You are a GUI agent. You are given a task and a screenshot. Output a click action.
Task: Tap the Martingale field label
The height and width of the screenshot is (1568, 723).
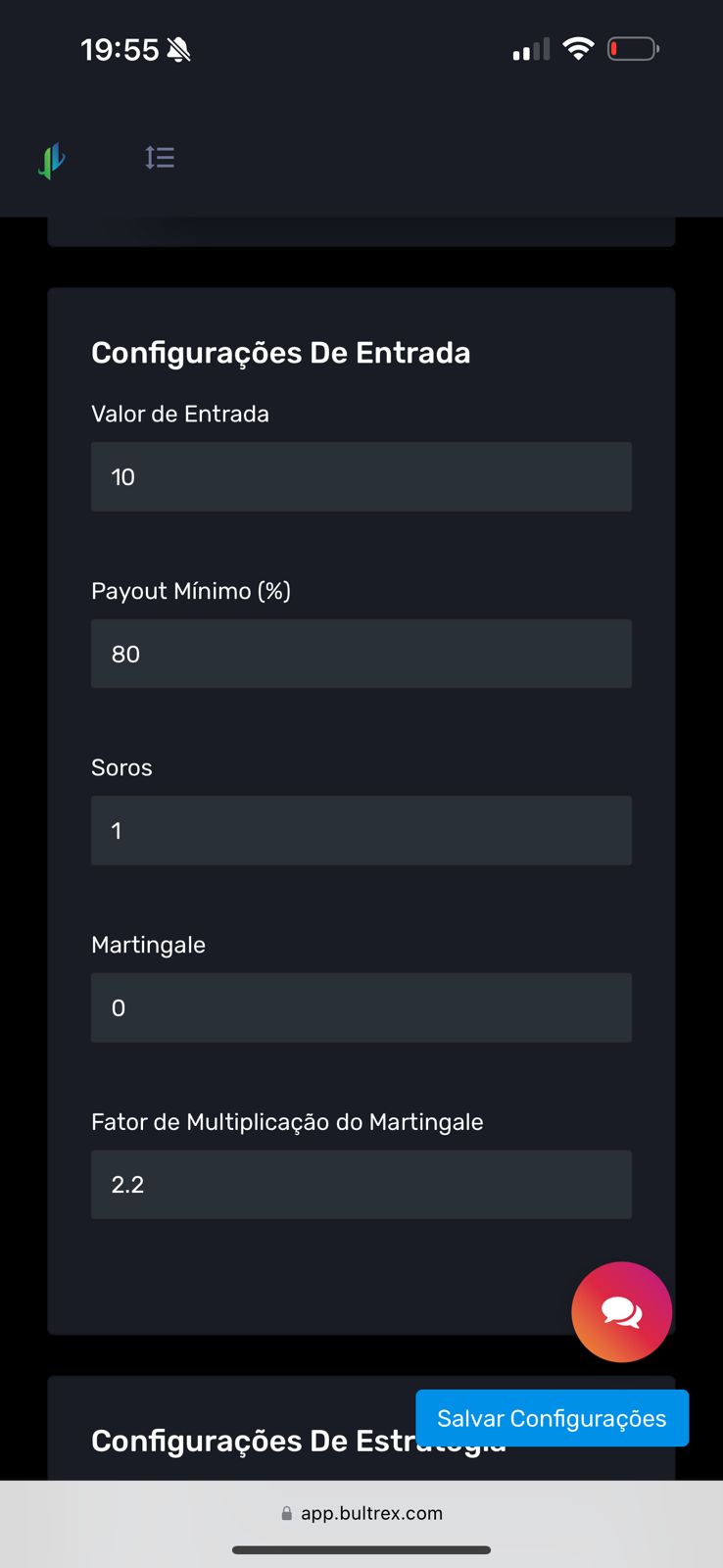tap(148, 945)
